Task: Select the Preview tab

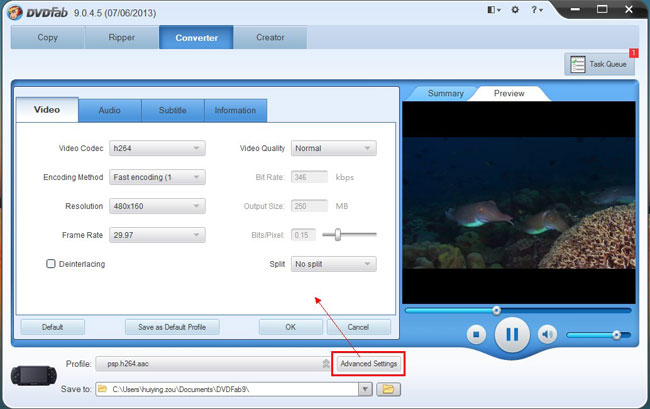Action: (x=509, y=93)
